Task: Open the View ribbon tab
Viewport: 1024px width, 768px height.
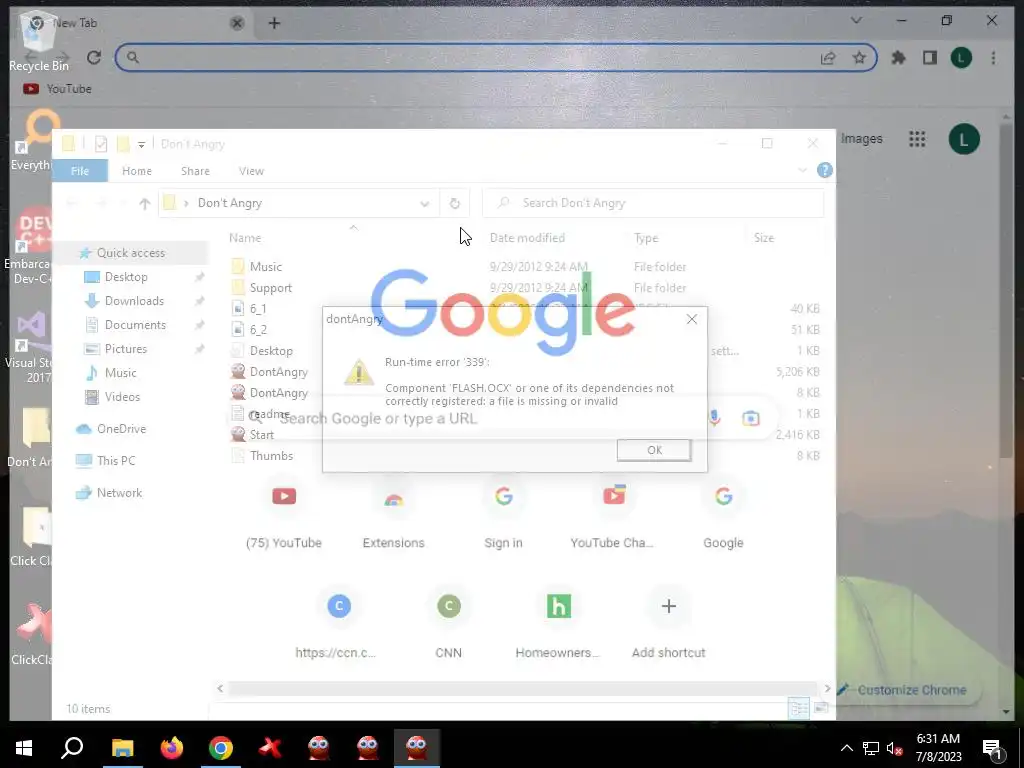Action: coord(251,171)
